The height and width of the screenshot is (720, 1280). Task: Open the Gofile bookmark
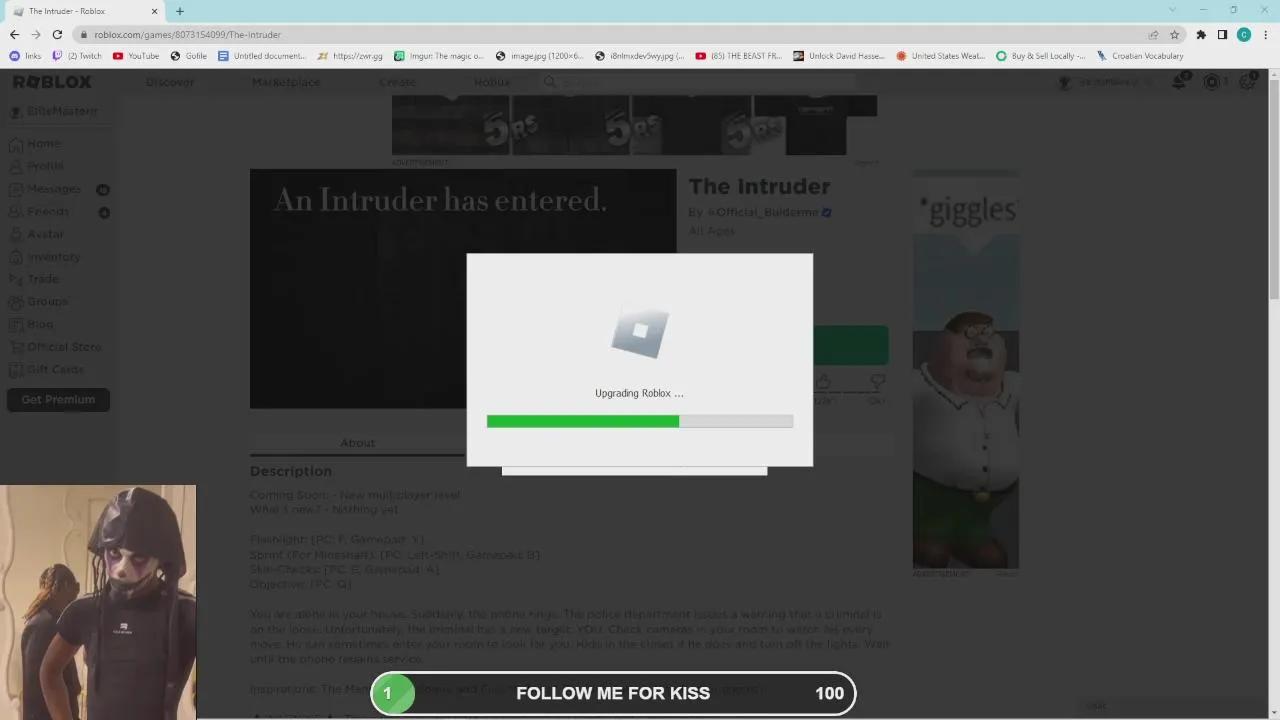189,56
